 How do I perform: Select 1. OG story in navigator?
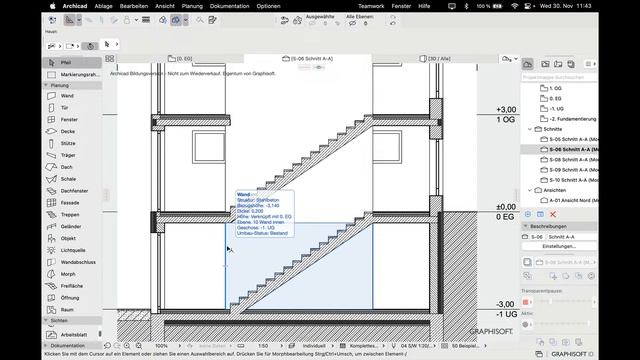[x=556, y=88]
